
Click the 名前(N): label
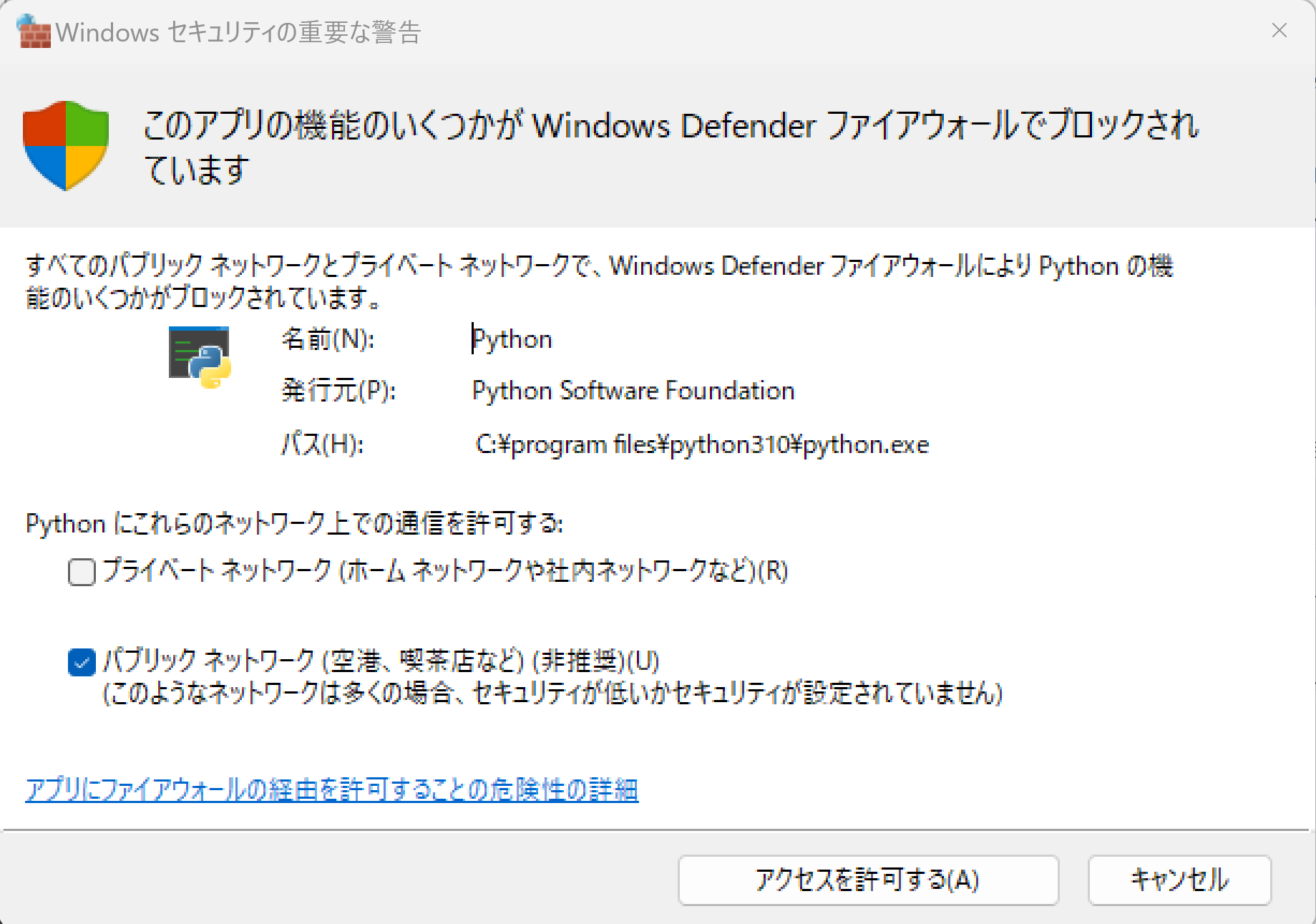pos(328,339)
